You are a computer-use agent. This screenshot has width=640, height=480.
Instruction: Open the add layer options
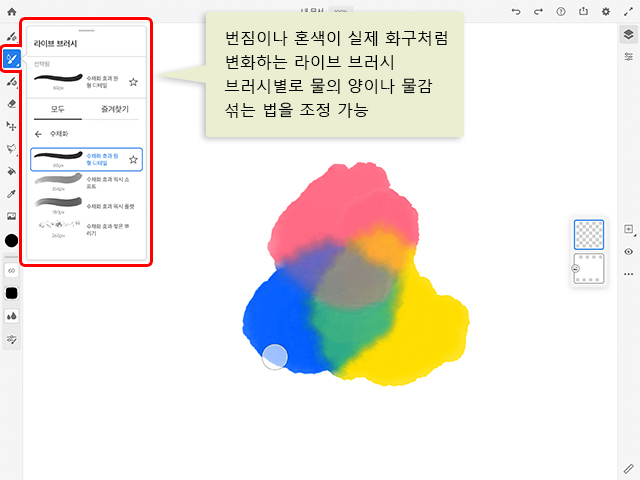(628, 229)
